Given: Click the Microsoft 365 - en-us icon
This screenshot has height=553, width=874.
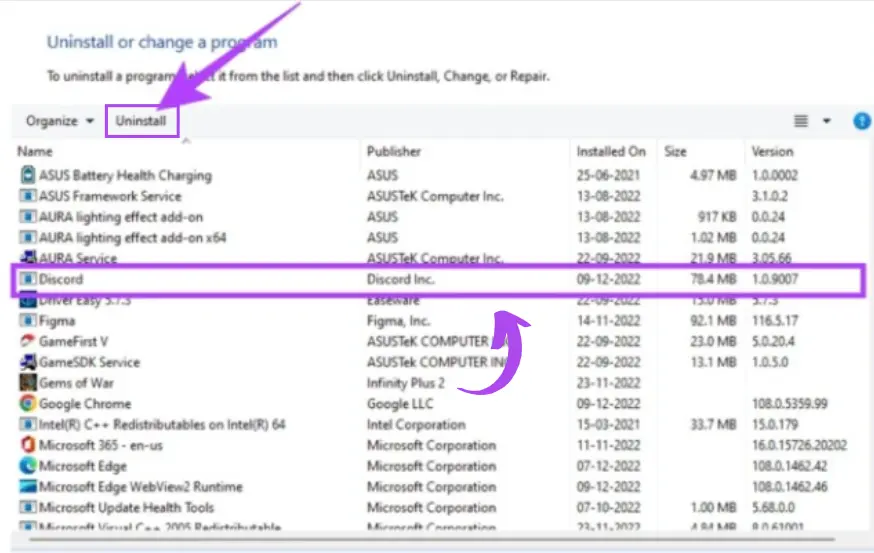Looking at the screenshot, I should click(27, 445).
